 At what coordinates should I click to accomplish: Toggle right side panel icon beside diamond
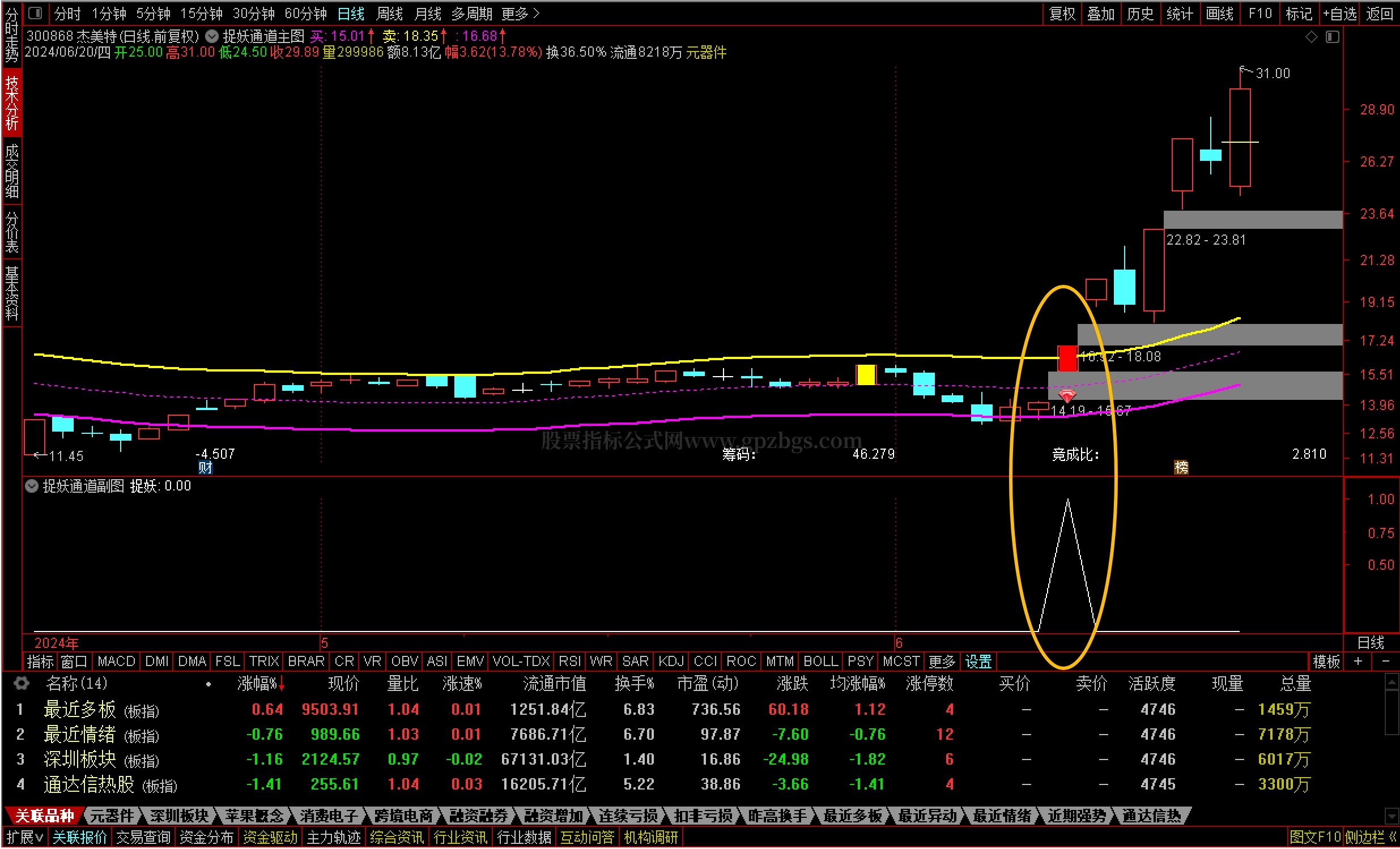point(1332,37)
